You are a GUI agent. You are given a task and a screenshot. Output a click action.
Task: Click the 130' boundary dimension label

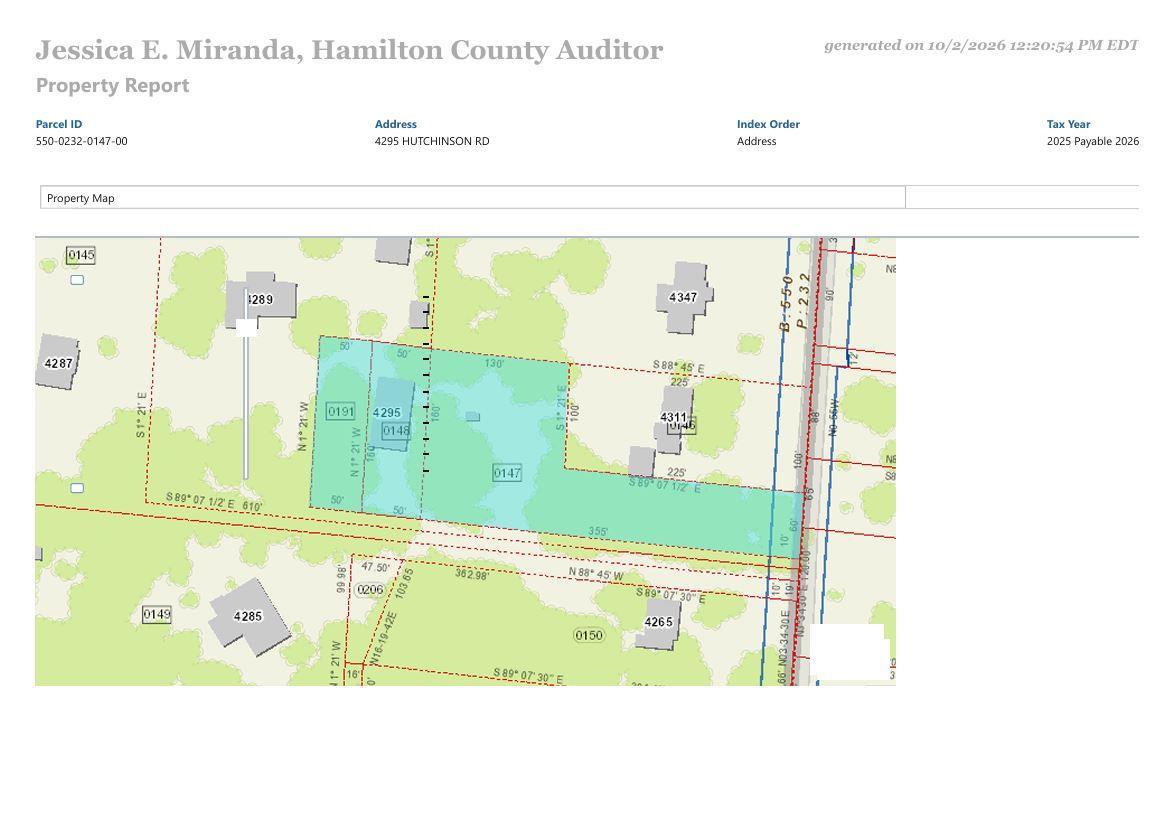pyautogui.click(x=494, y=364)
